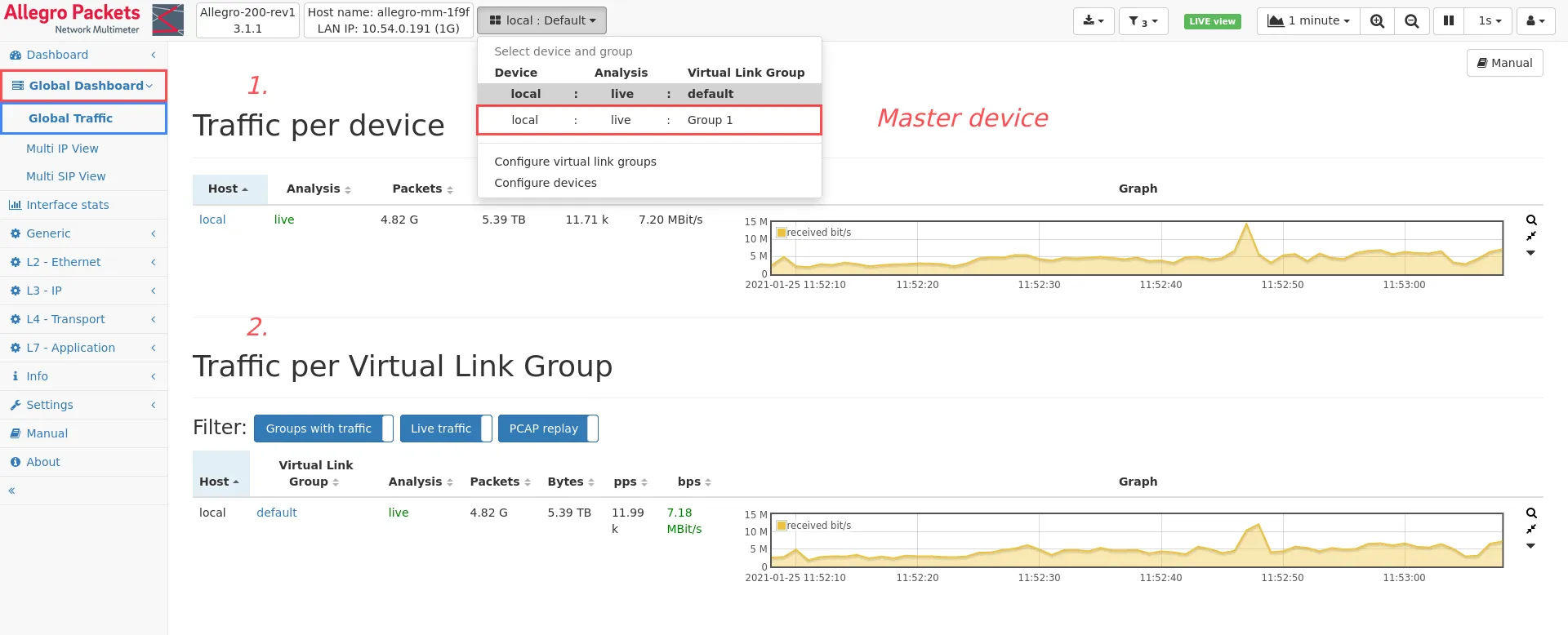
Task: Click magnifier icon beside Traffic per device graph
Action: 1531,220
